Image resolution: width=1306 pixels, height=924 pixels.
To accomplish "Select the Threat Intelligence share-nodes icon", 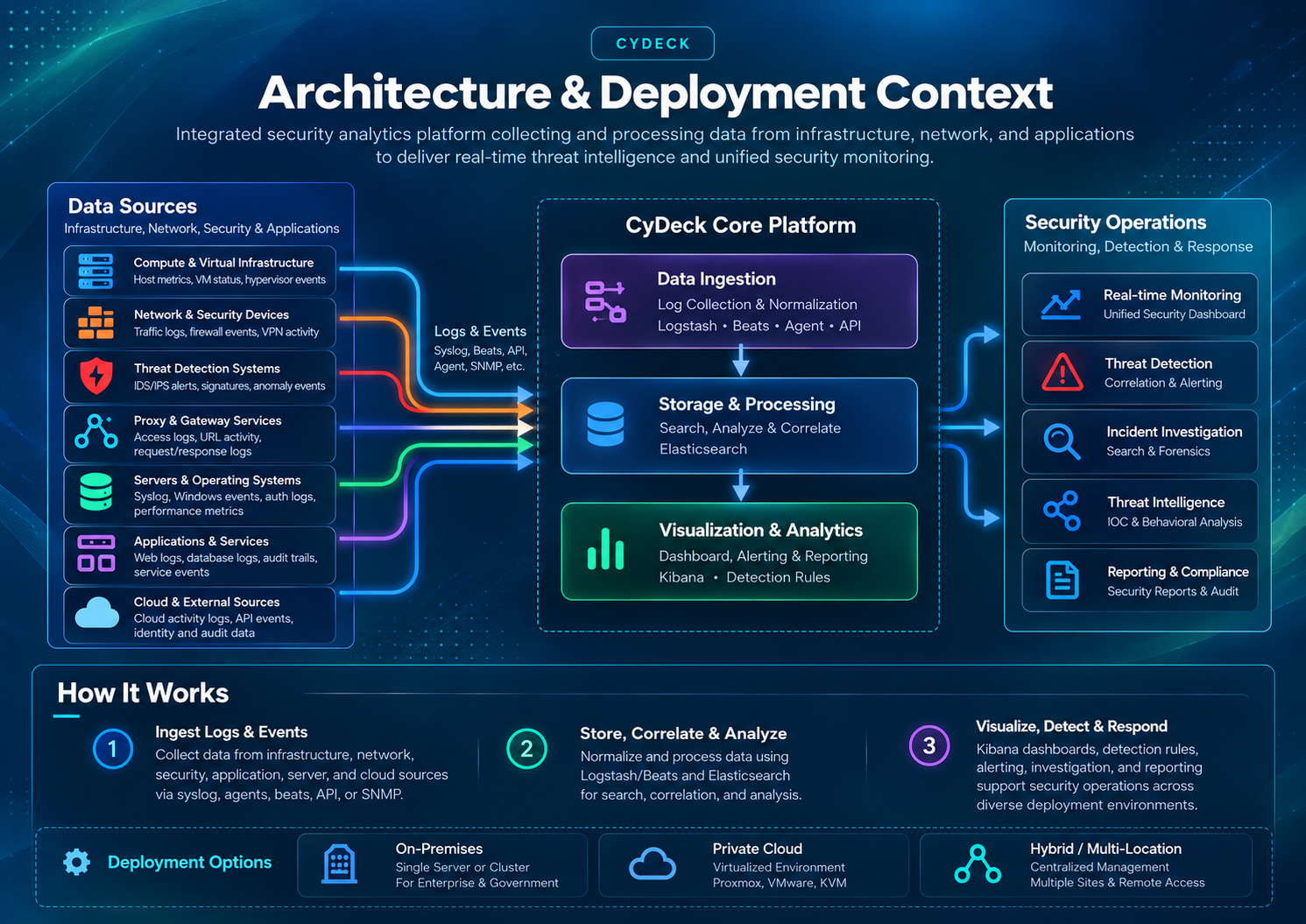I will tap(1062, 511).
